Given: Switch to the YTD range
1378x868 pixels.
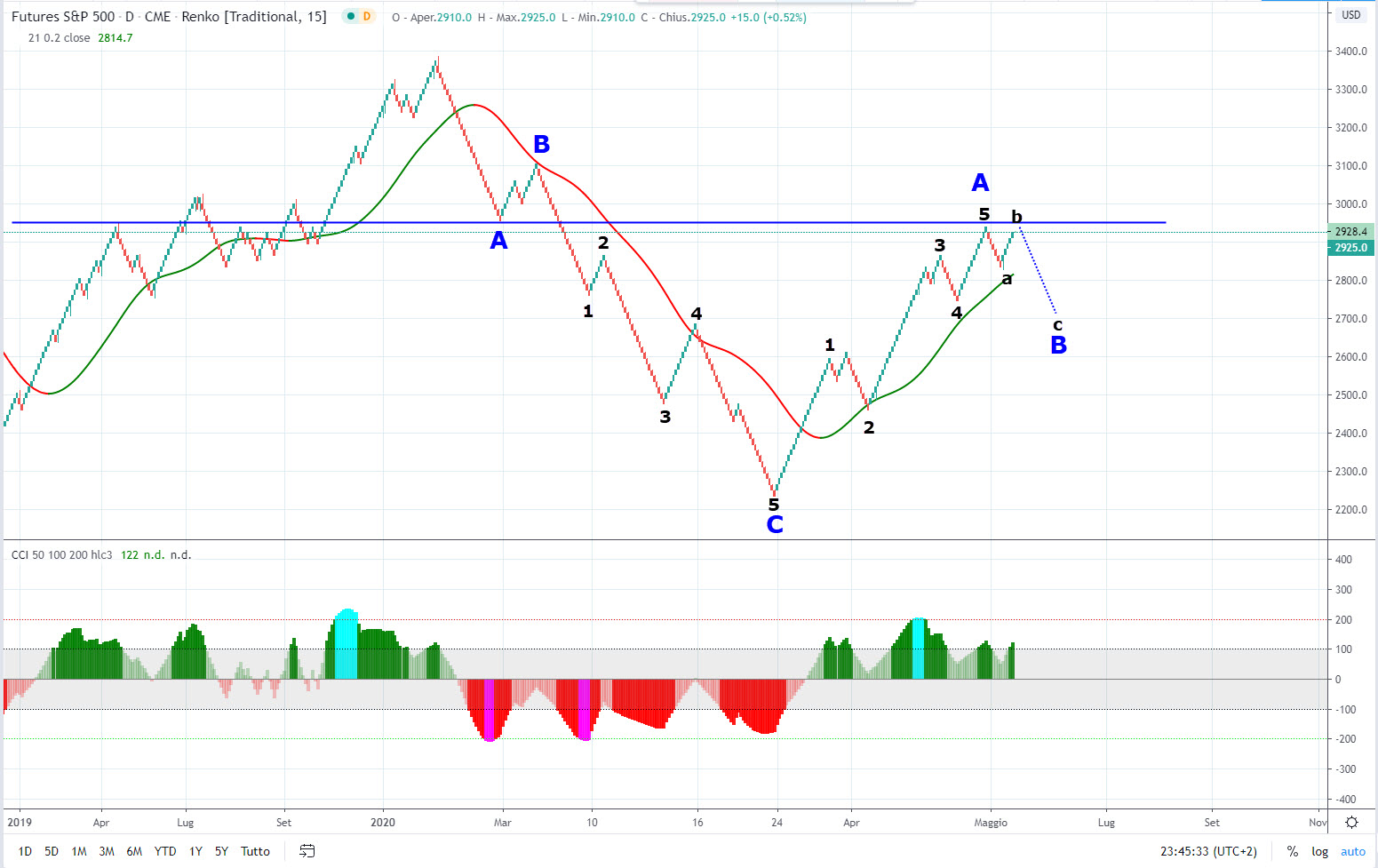Looking at the screenshot, I should point(164,851).
